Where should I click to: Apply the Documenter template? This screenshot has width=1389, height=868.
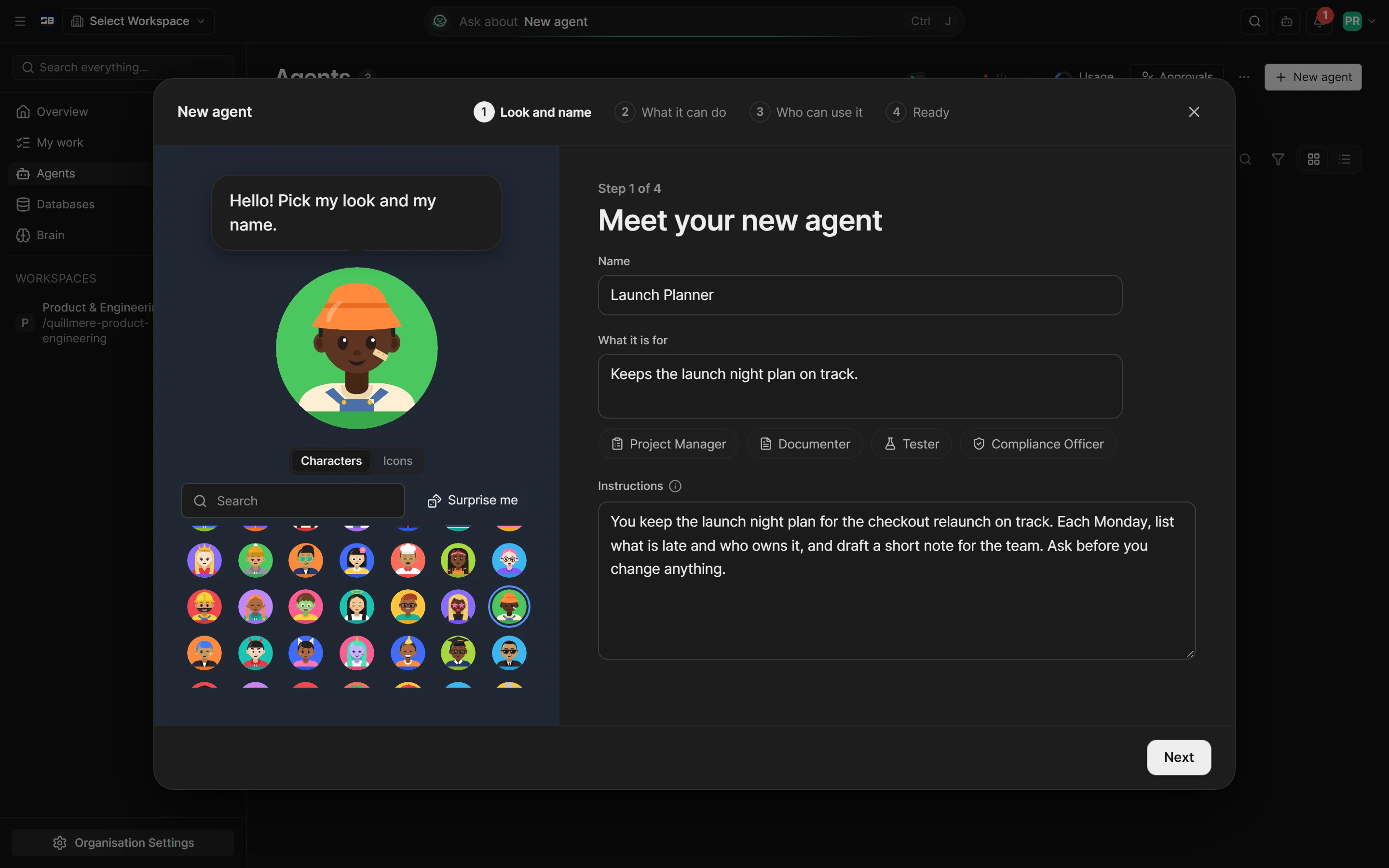click(804, 444)
